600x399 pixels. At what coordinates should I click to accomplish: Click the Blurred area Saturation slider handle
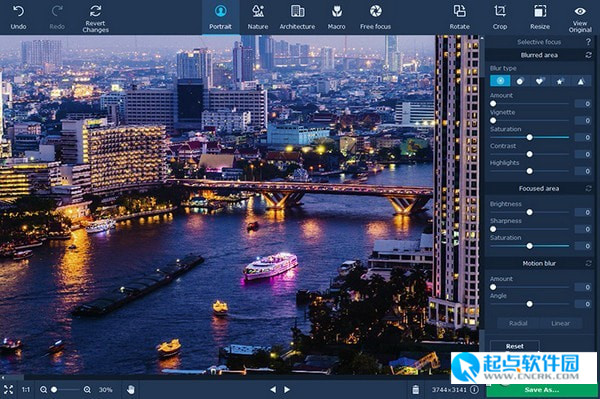point(530,137)
